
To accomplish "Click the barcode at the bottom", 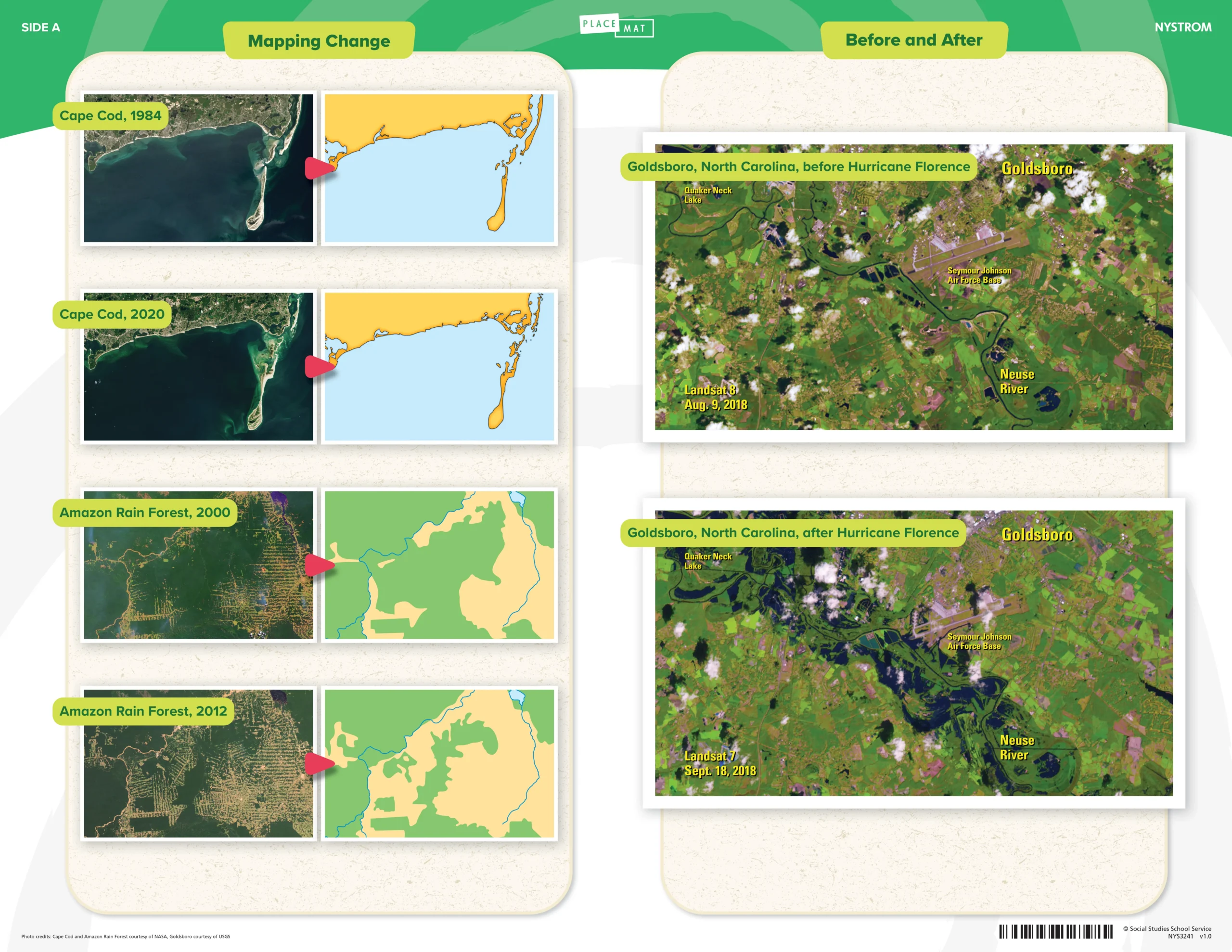I will click(1055, 932).
